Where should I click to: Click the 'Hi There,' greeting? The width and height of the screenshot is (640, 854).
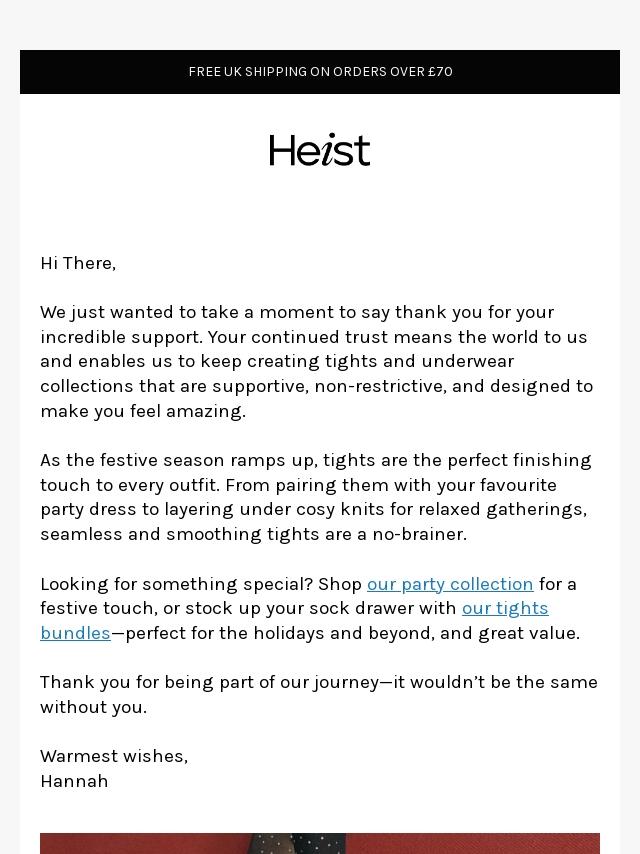[x=78, y=264]
